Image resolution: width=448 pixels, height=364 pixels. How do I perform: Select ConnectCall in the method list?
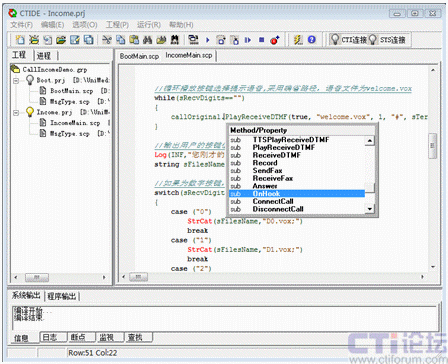point(273,201)
